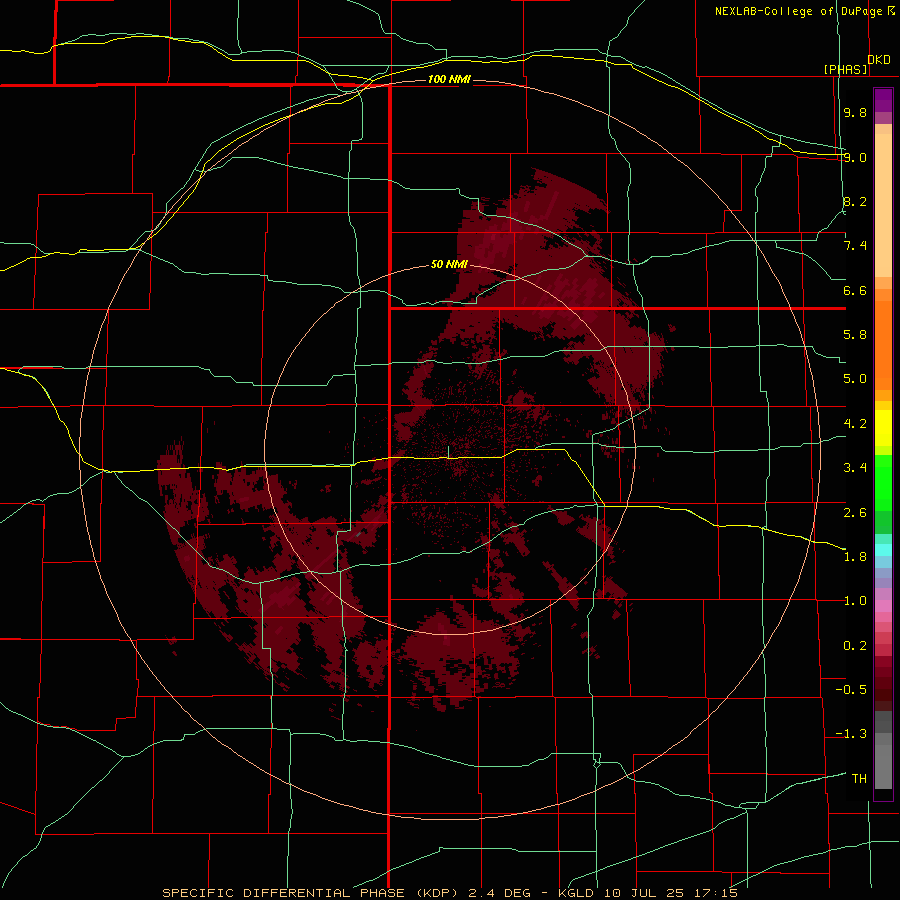The height and width of the screenshot is (900, 900).
Task: Click the 9.0 value on color scale
Action: 855,157
